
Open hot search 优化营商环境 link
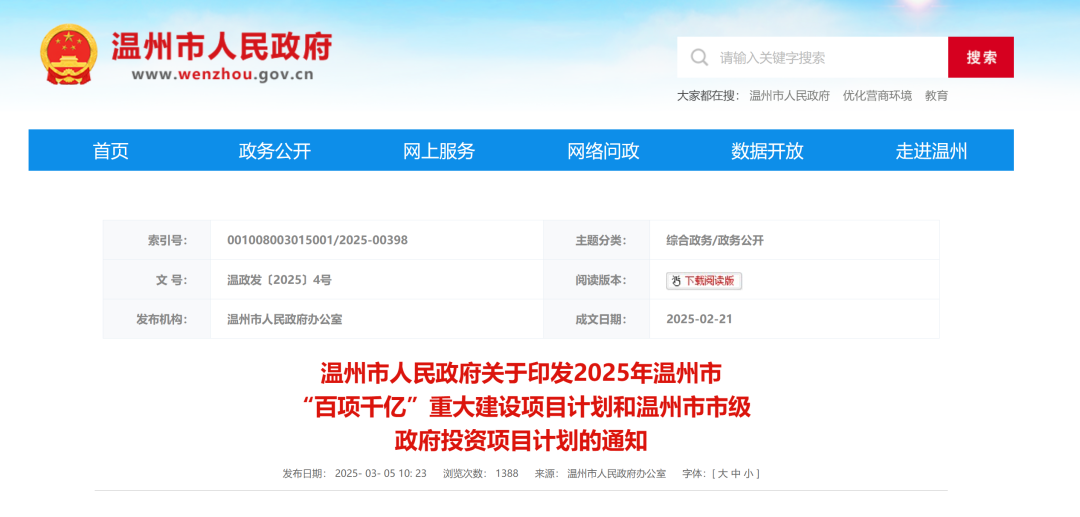coord(878,96)
